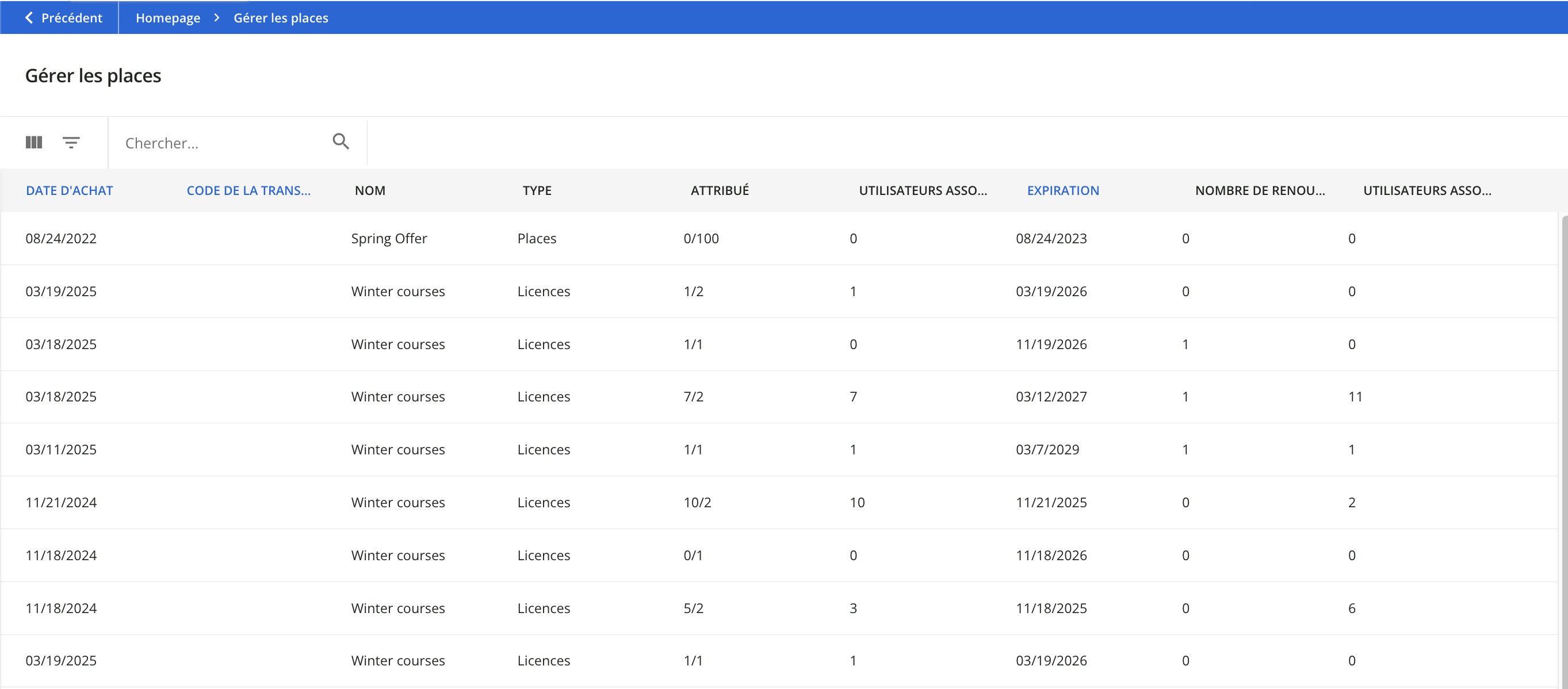Click purchase date 03/11/2025
The image size is (1568, 689).
[x=61, y=450]
